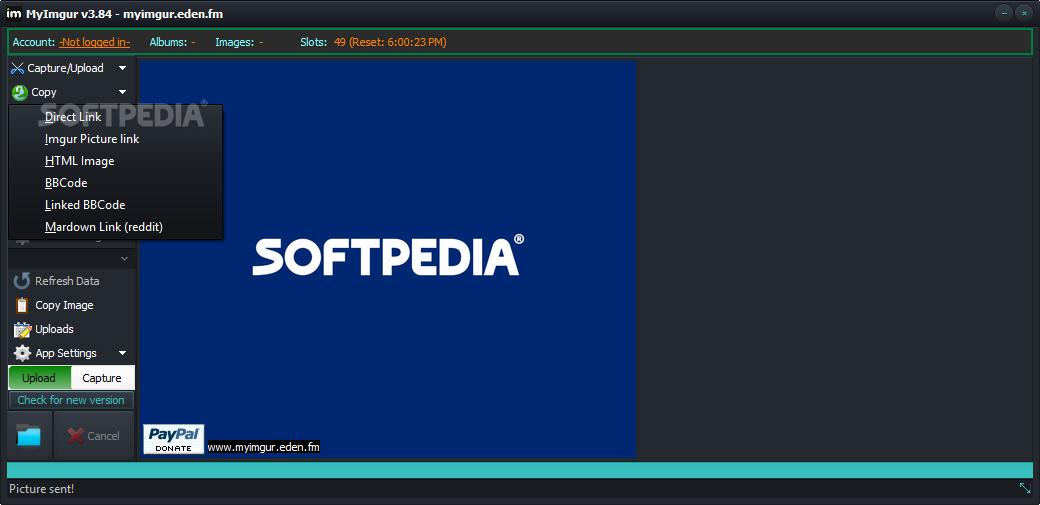Image resolution: width=1040 pixels, height=505 pixels.
Task: Click Check for new version button
Action: point(71,400)
